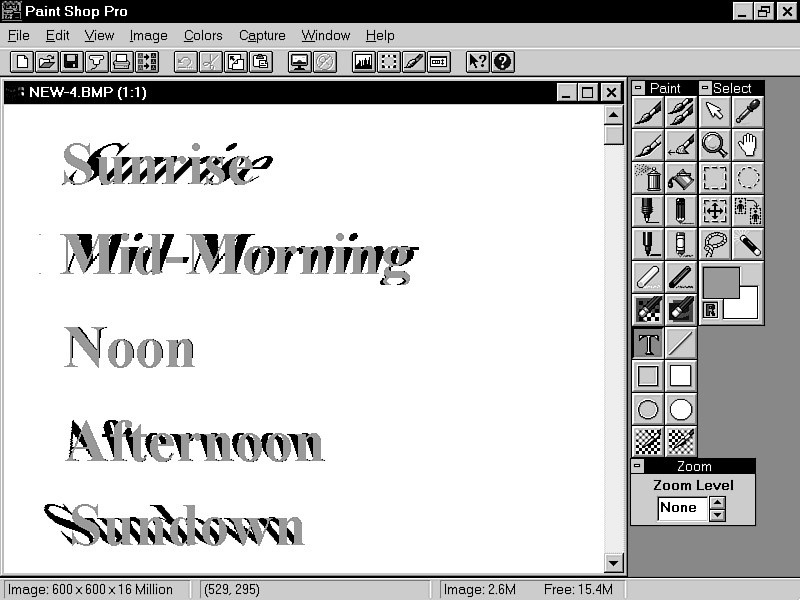Viewport: 800px width, 600px height.
Task: Select the rectangular selection tool
Action: (714, 178)
